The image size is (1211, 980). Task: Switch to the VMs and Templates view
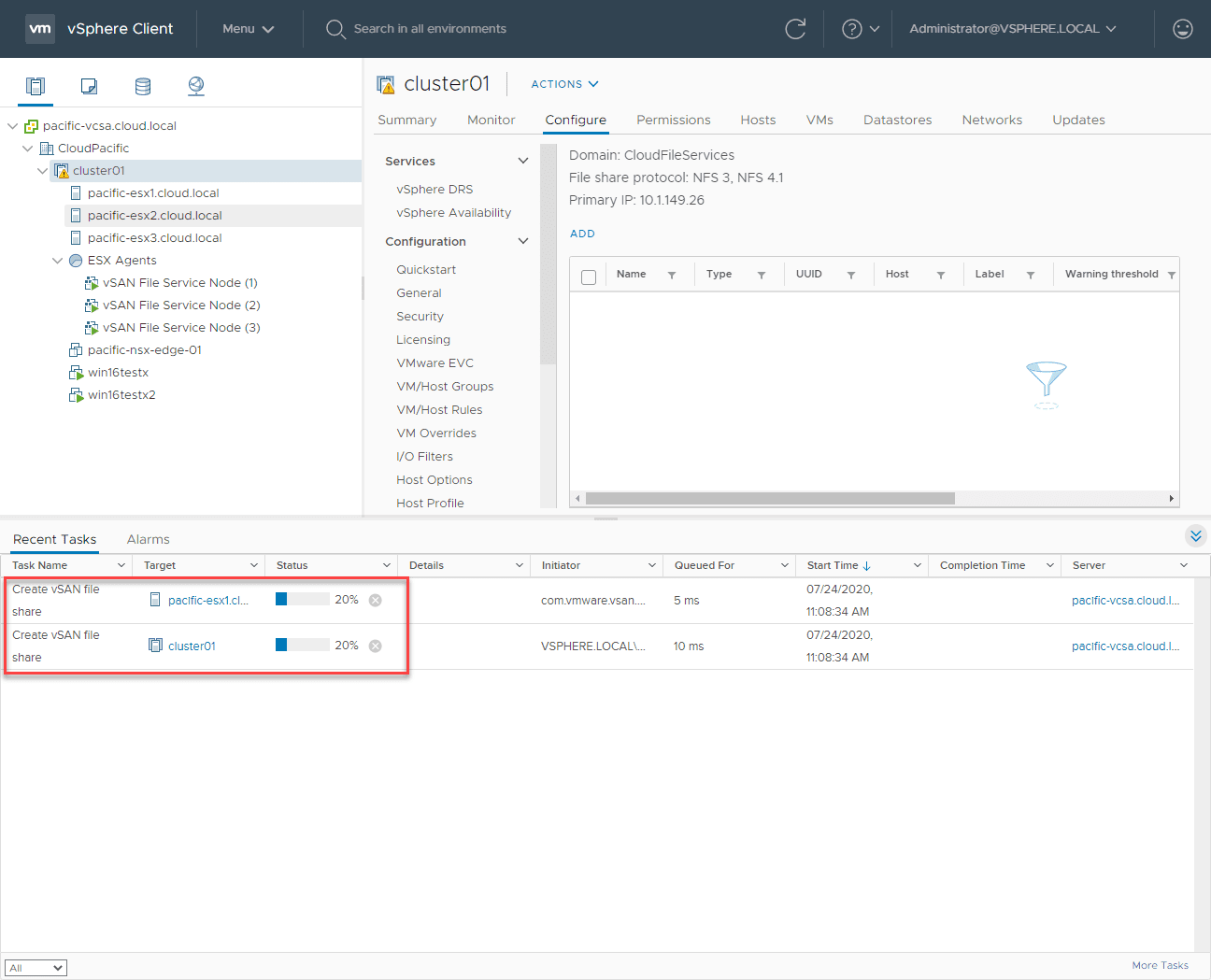[x=89, y=86]
